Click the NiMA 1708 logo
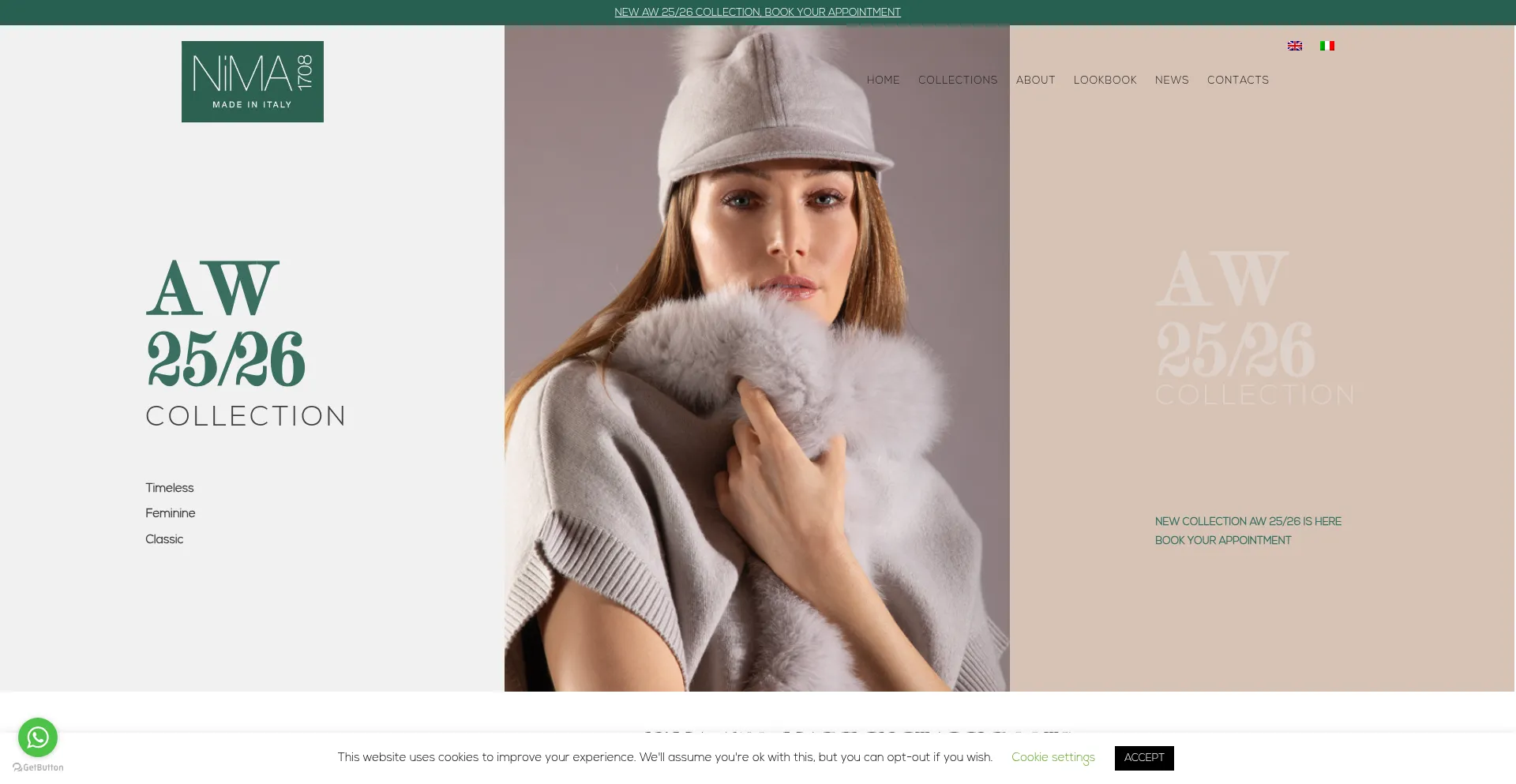Image resolution: width=1516 pixels, height=784 pixels. [x=253, y=81]
